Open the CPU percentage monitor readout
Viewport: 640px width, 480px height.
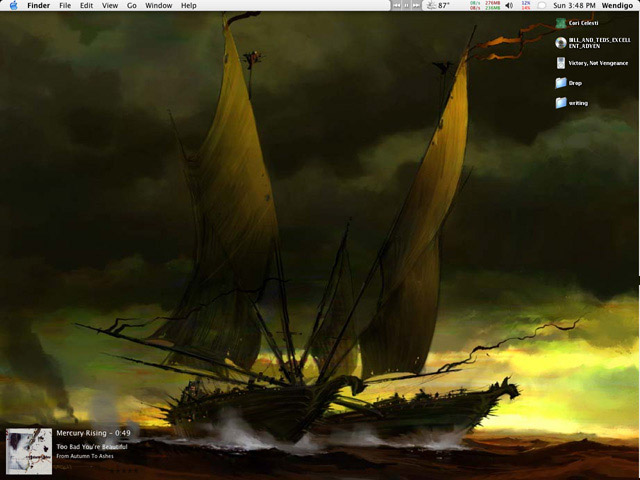(526, 5)
